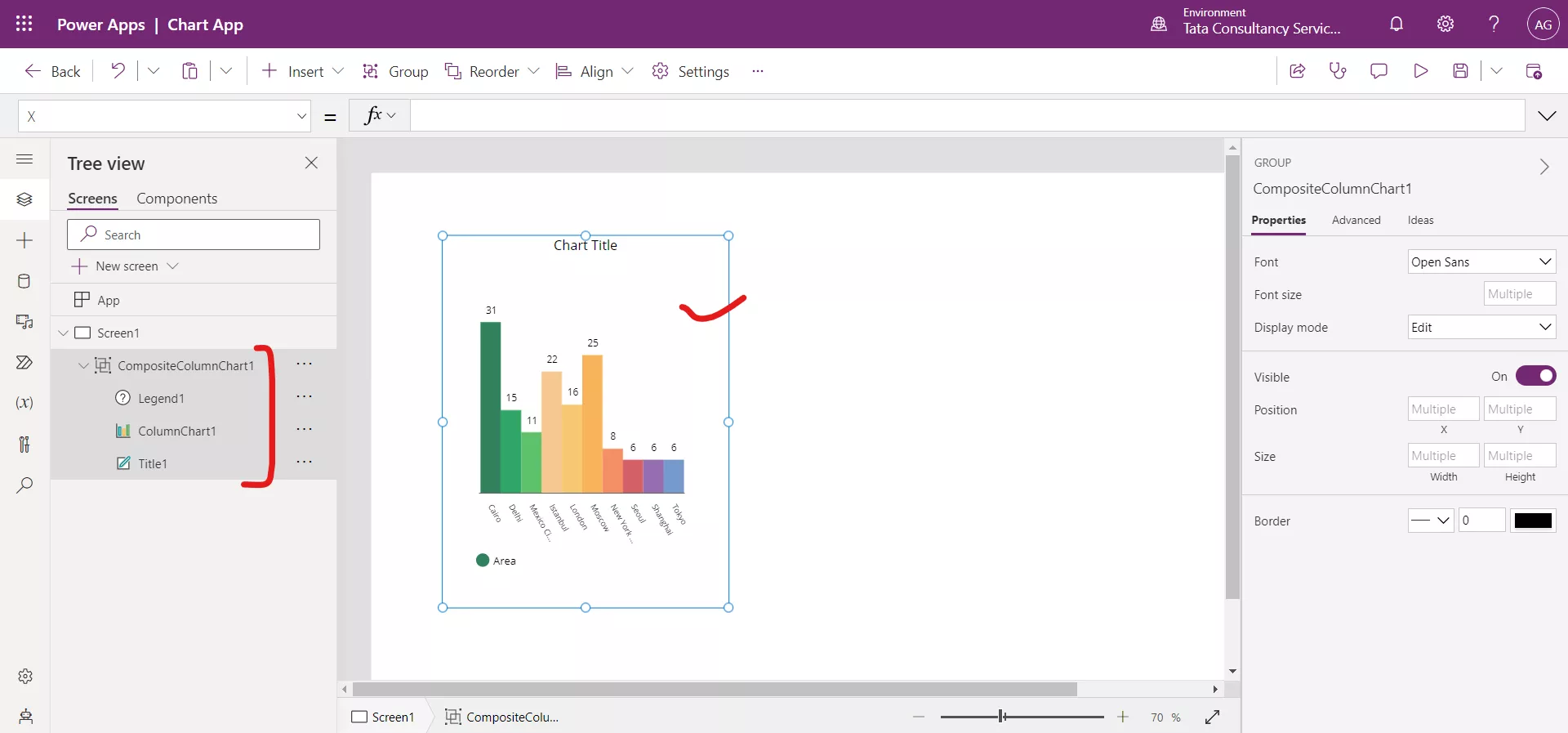Open the Search magnifier in left rail
1568x733 pixels.
coord(24,485)
